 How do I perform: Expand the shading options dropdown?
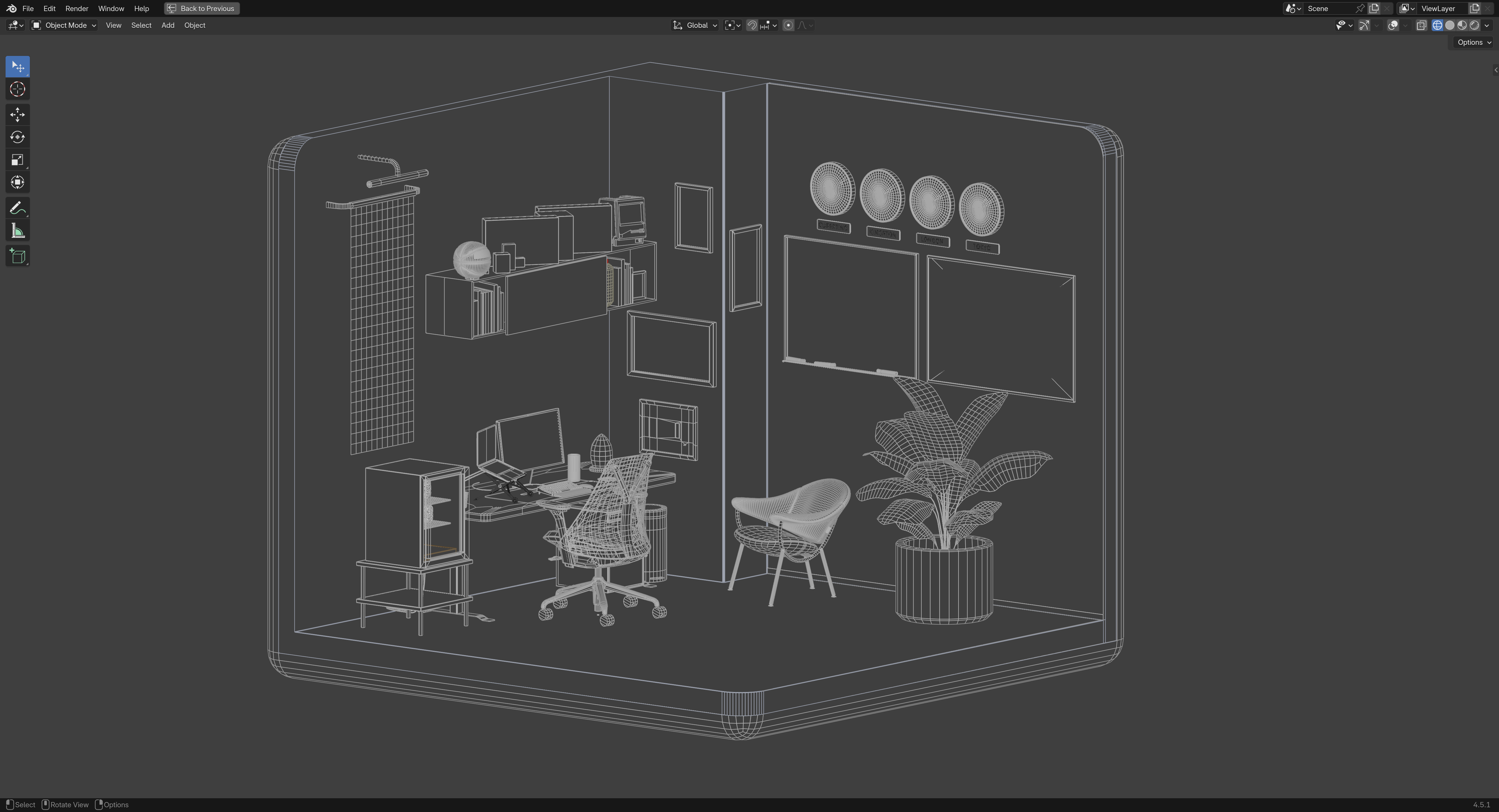[x=1487, y=25]
